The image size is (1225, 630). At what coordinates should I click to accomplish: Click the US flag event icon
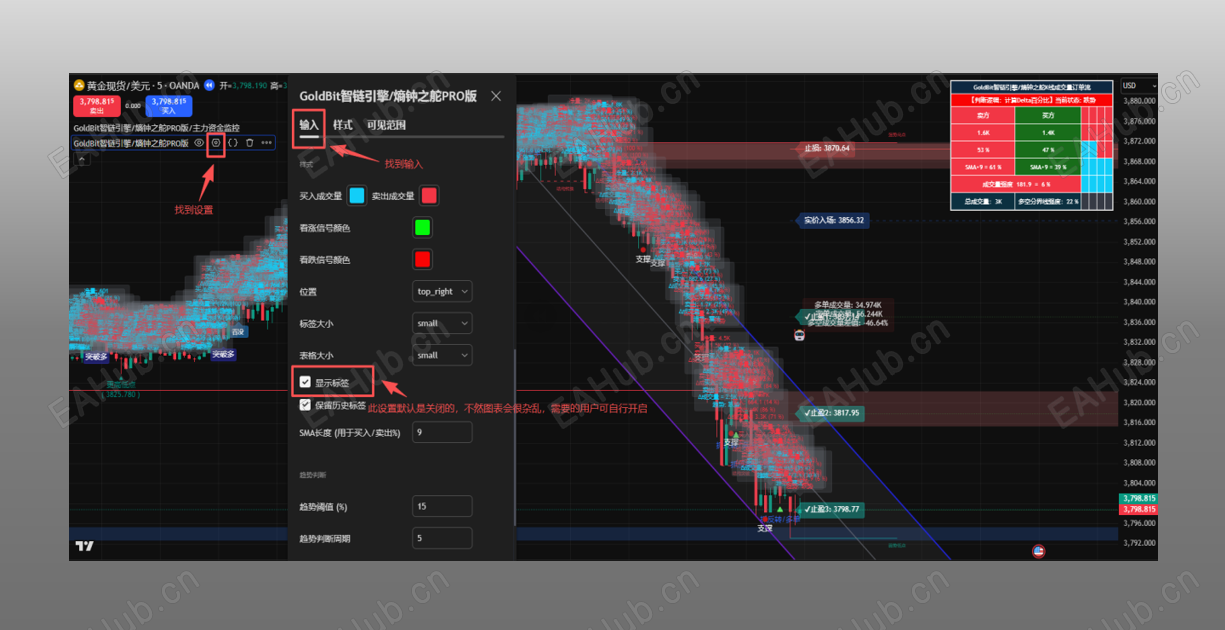click(1038, 551)
